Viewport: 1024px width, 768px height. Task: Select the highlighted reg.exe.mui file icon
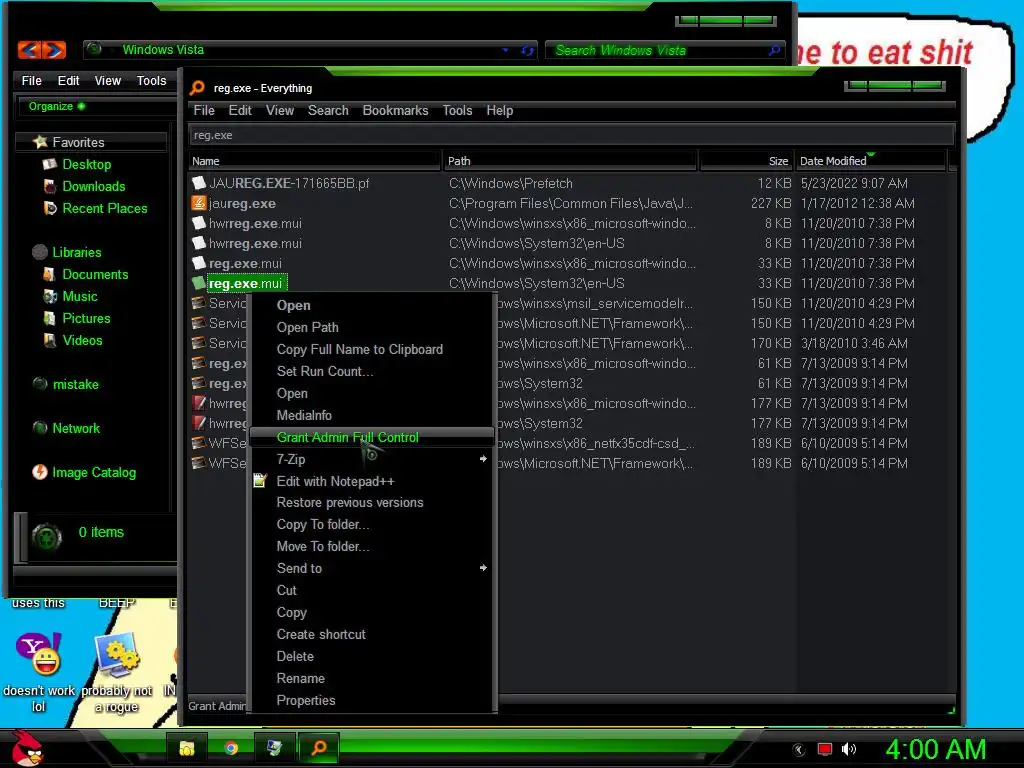click(199, 283)
